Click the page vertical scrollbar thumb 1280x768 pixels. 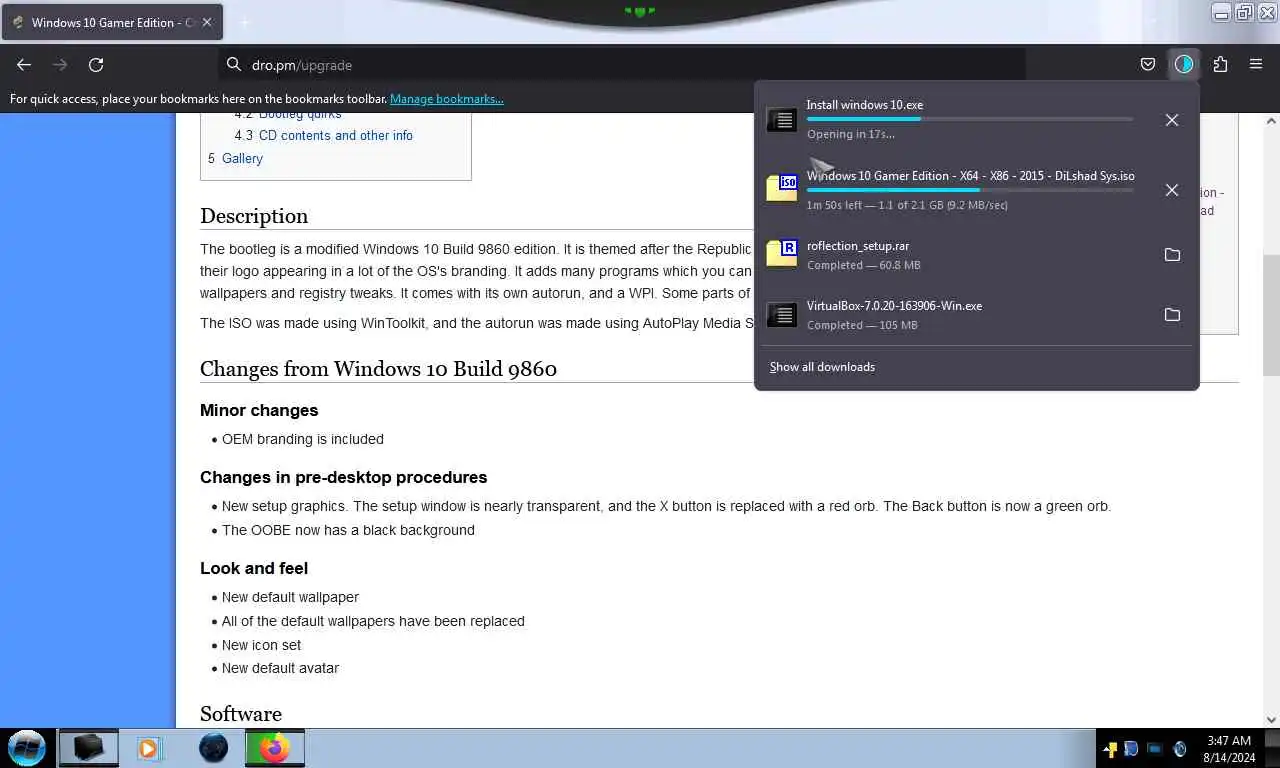[x=1271, y=316]
